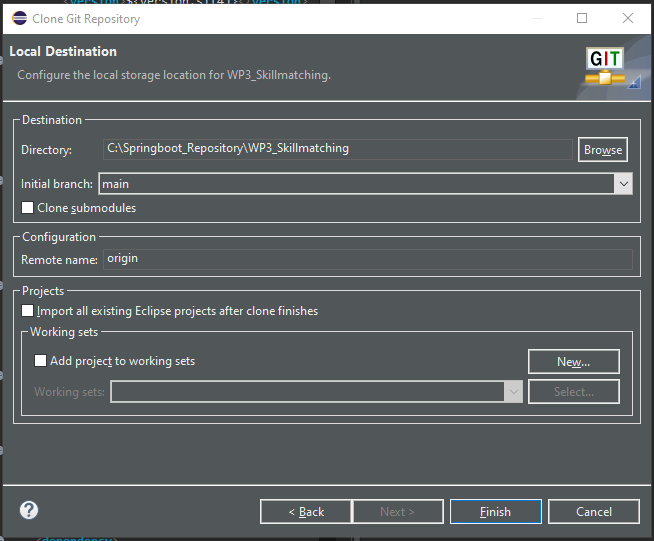
Task: Open the Working sets combo box arrow
Action: pyautogui.click(x=513, y=392)
